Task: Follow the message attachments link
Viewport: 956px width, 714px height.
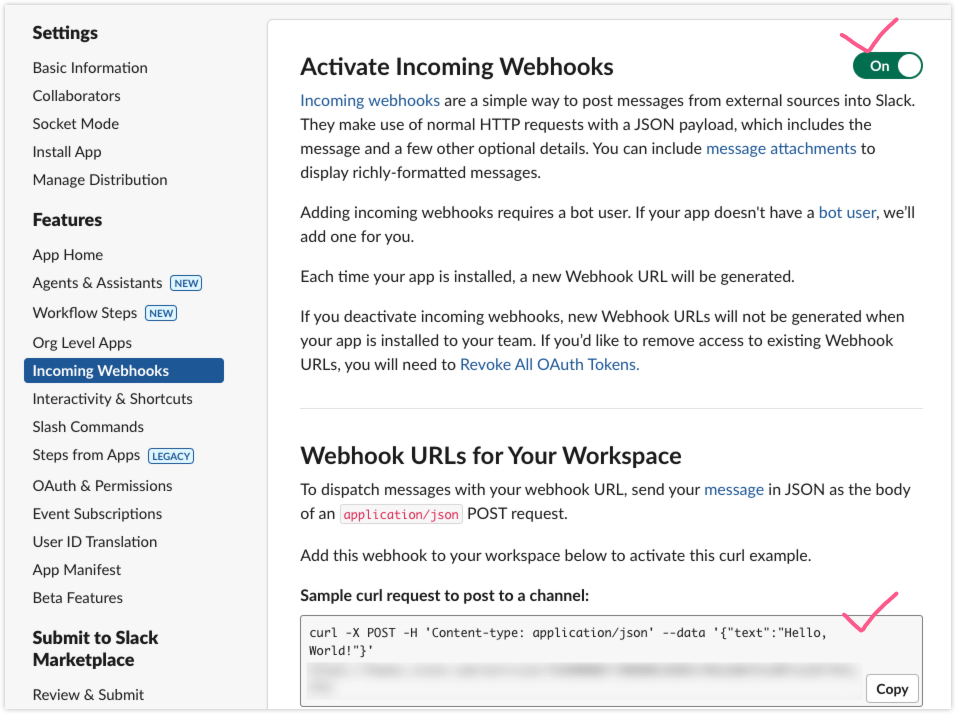Action: [781, 149]
